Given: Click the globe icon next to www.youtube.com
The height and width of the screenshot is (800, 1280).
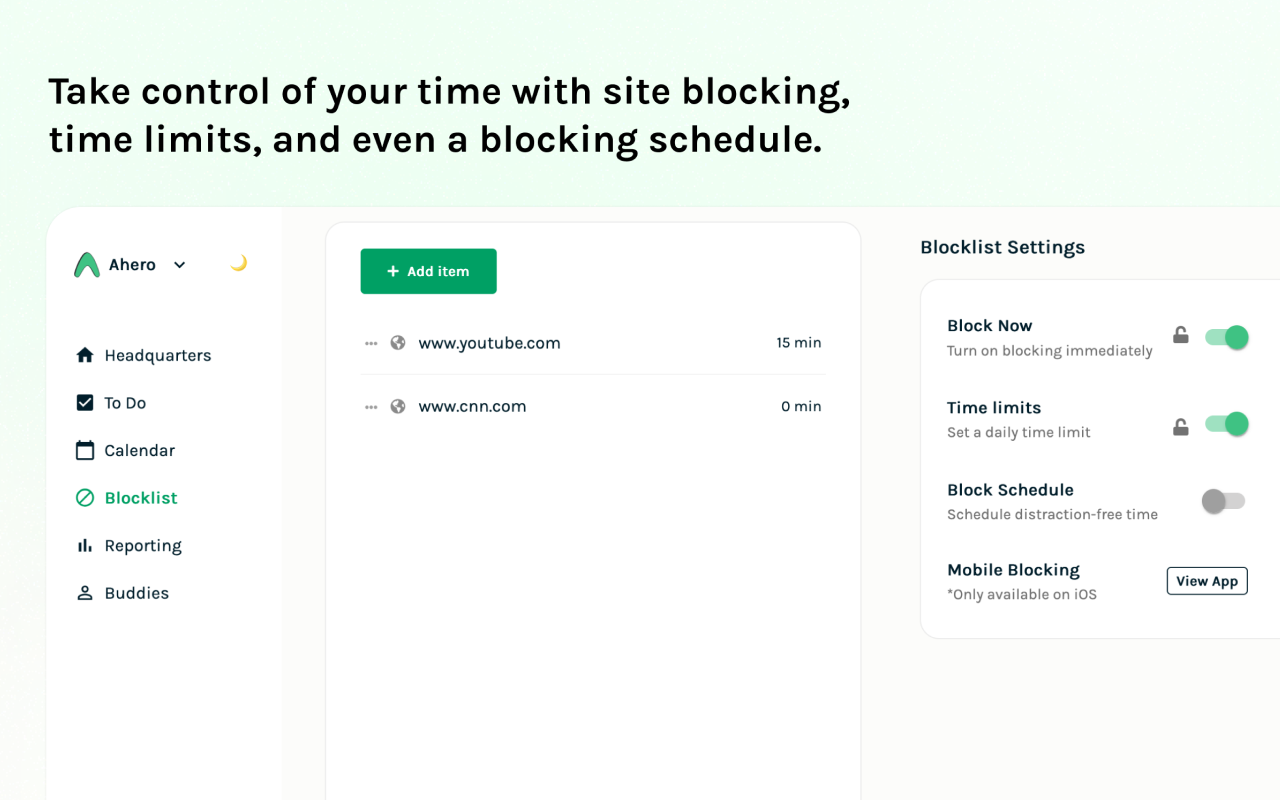Looking at the screenshot, I should [398, 343].
